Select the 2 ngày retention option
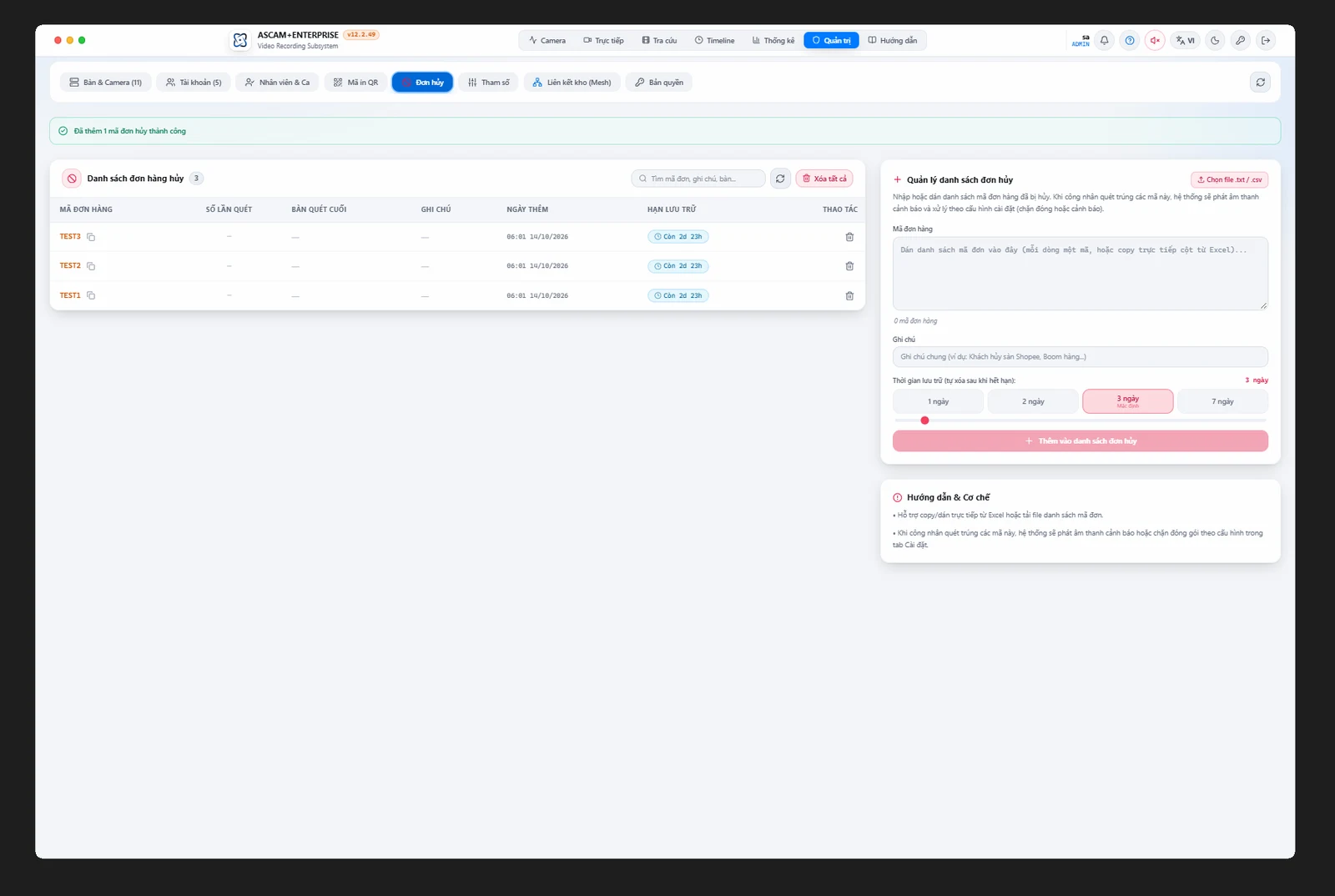 point(1033,401)
